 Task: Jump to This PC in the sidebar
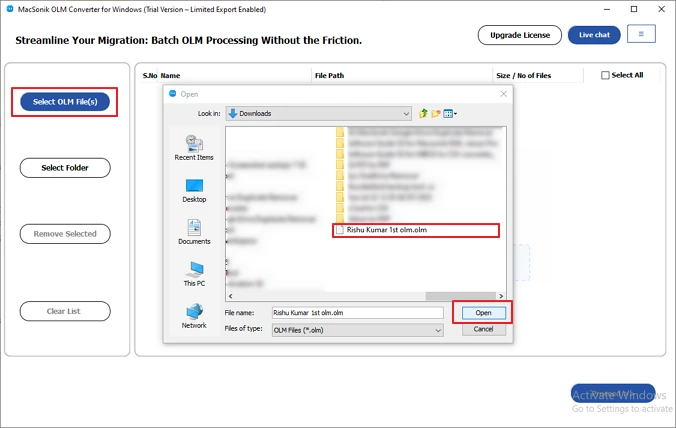tap(194, 274)
